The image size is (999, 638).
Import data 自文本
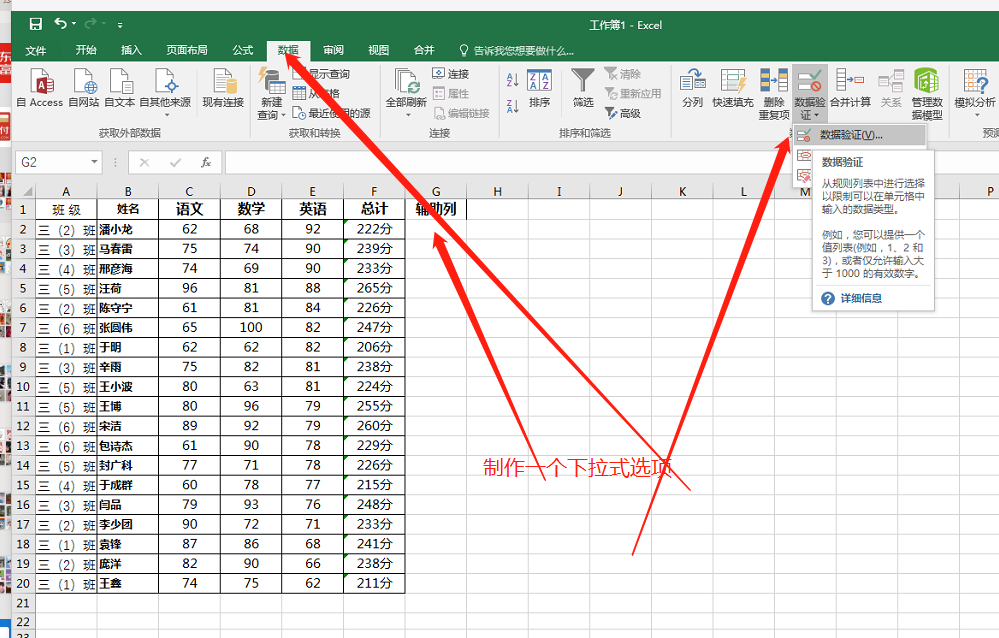pyautogui.click(x=120, y=88)
